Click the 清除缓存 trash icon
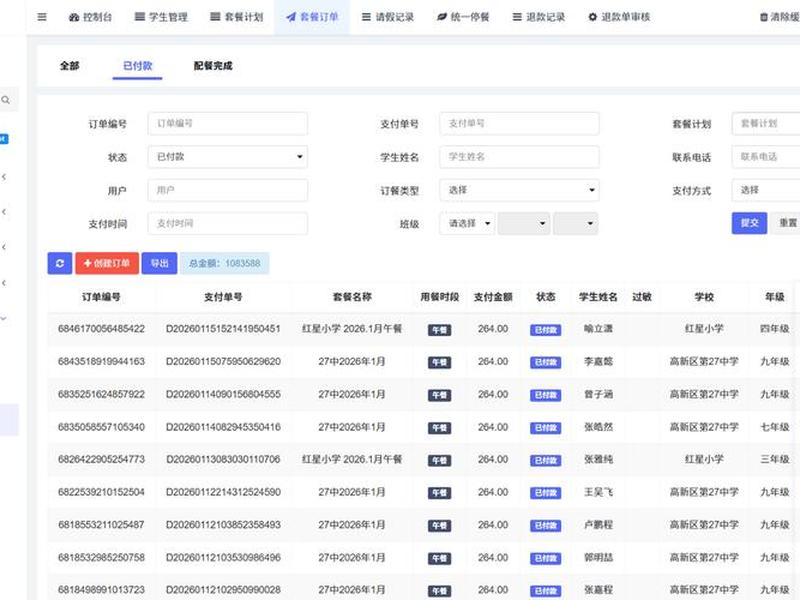The width and height of the screenshot is (800, 600). [x=764, y=17]
